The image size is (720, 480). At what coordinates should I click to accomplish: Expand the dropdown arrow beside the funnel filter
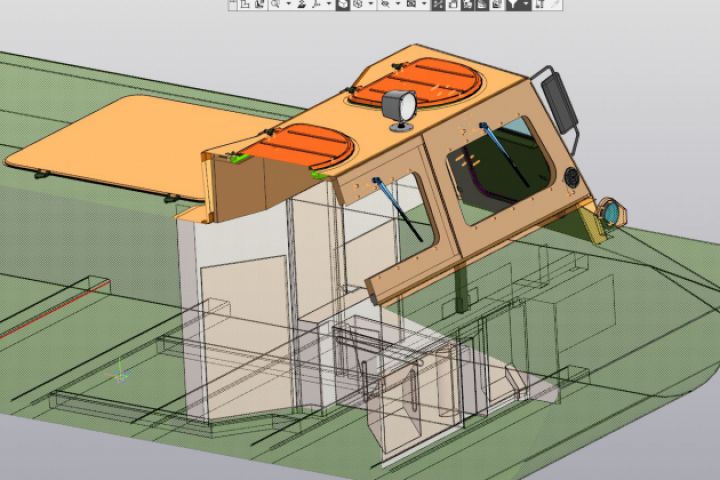526,4
